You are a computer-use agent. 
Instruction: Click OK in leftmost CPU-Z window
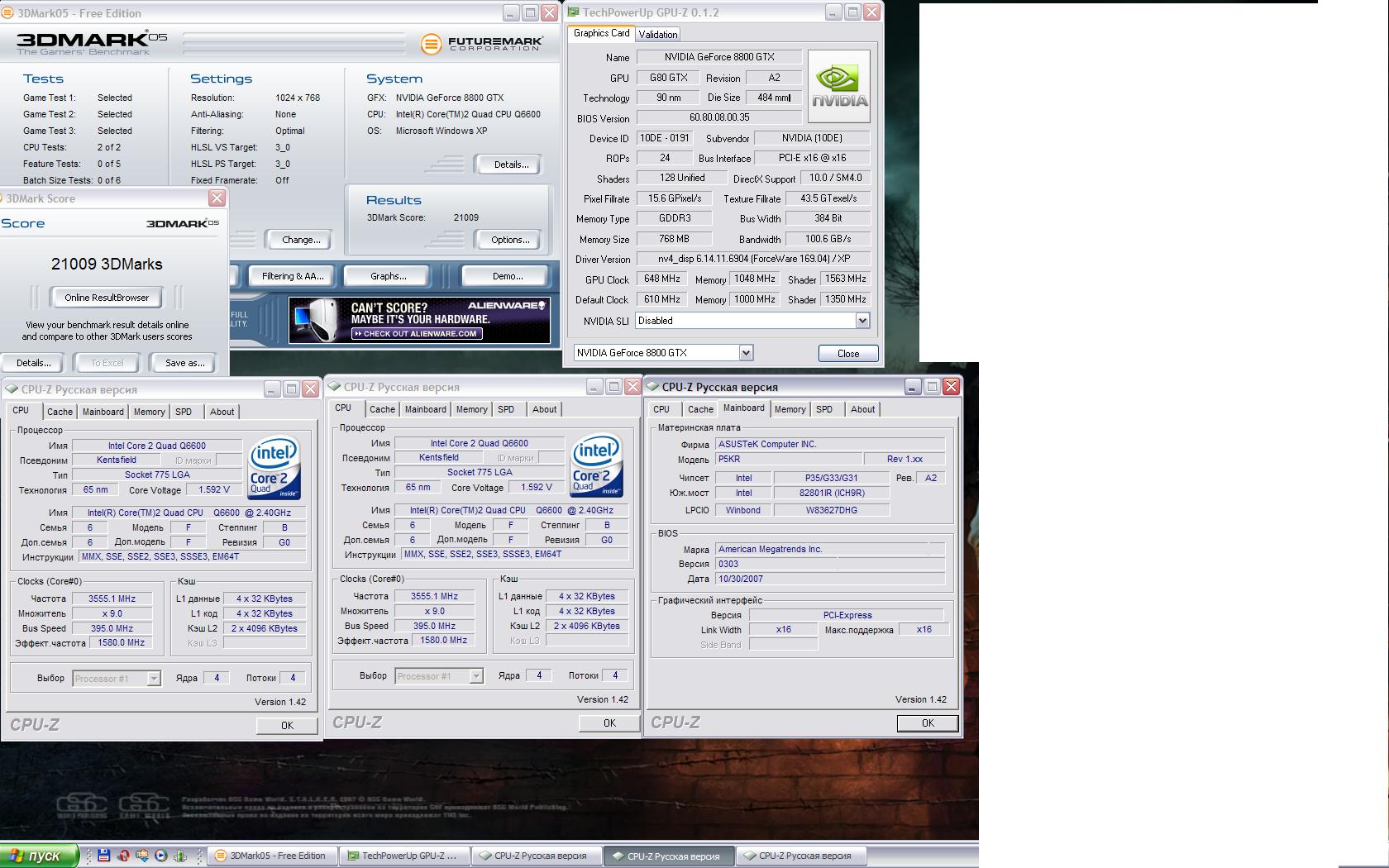287,725
